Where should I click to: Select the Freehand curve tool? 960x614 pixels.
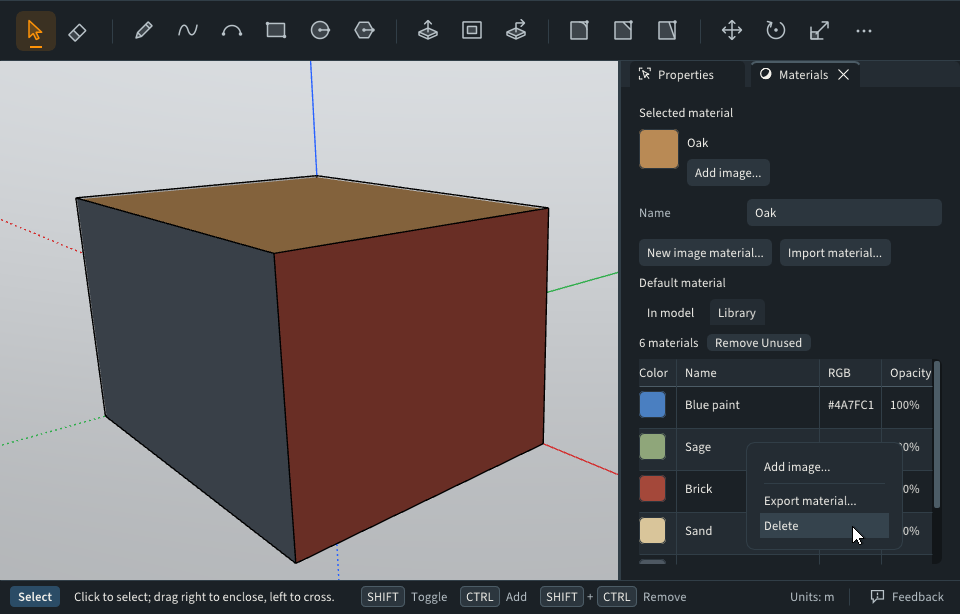188,31
